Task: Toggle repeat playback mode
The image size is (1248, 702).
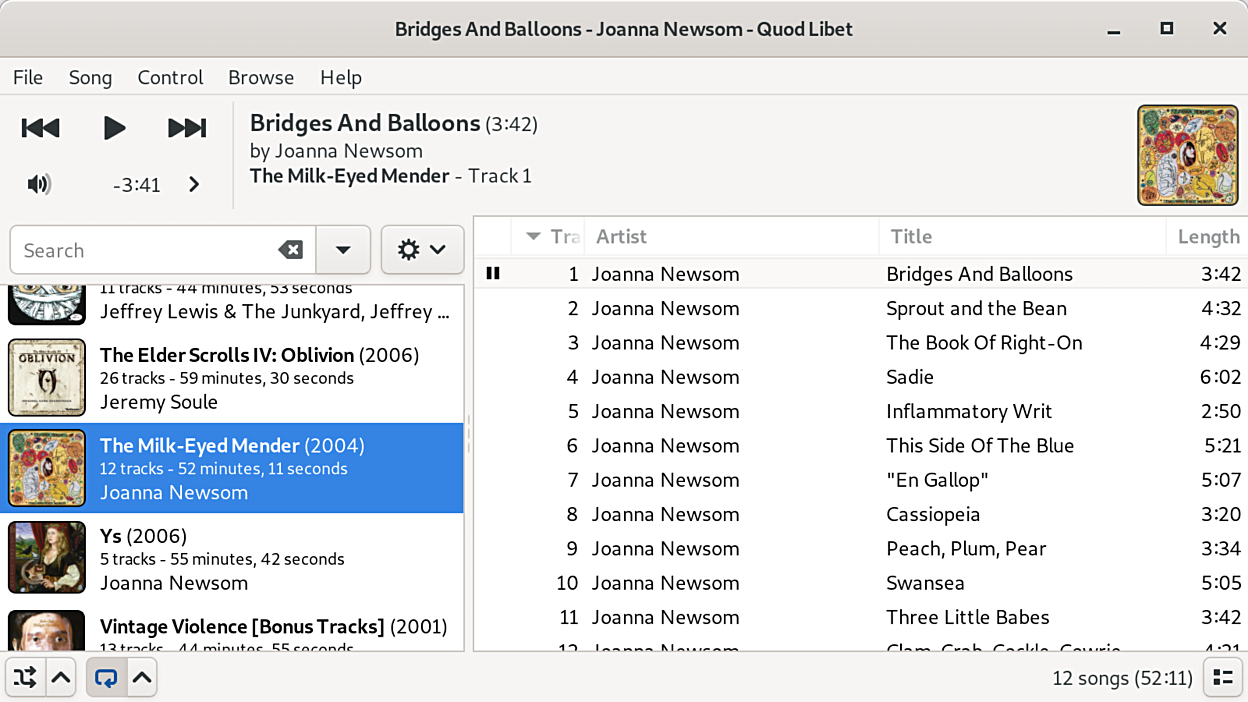Action: (x=106, y=678)
